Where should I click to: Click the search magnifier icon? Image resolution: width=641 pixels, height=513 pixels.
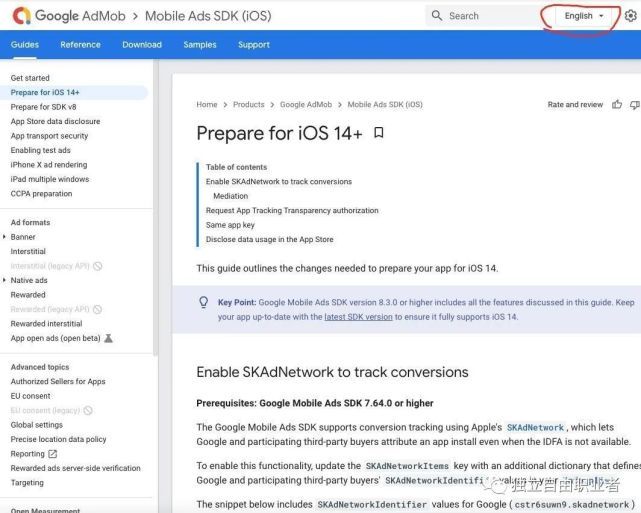(437, 16)
